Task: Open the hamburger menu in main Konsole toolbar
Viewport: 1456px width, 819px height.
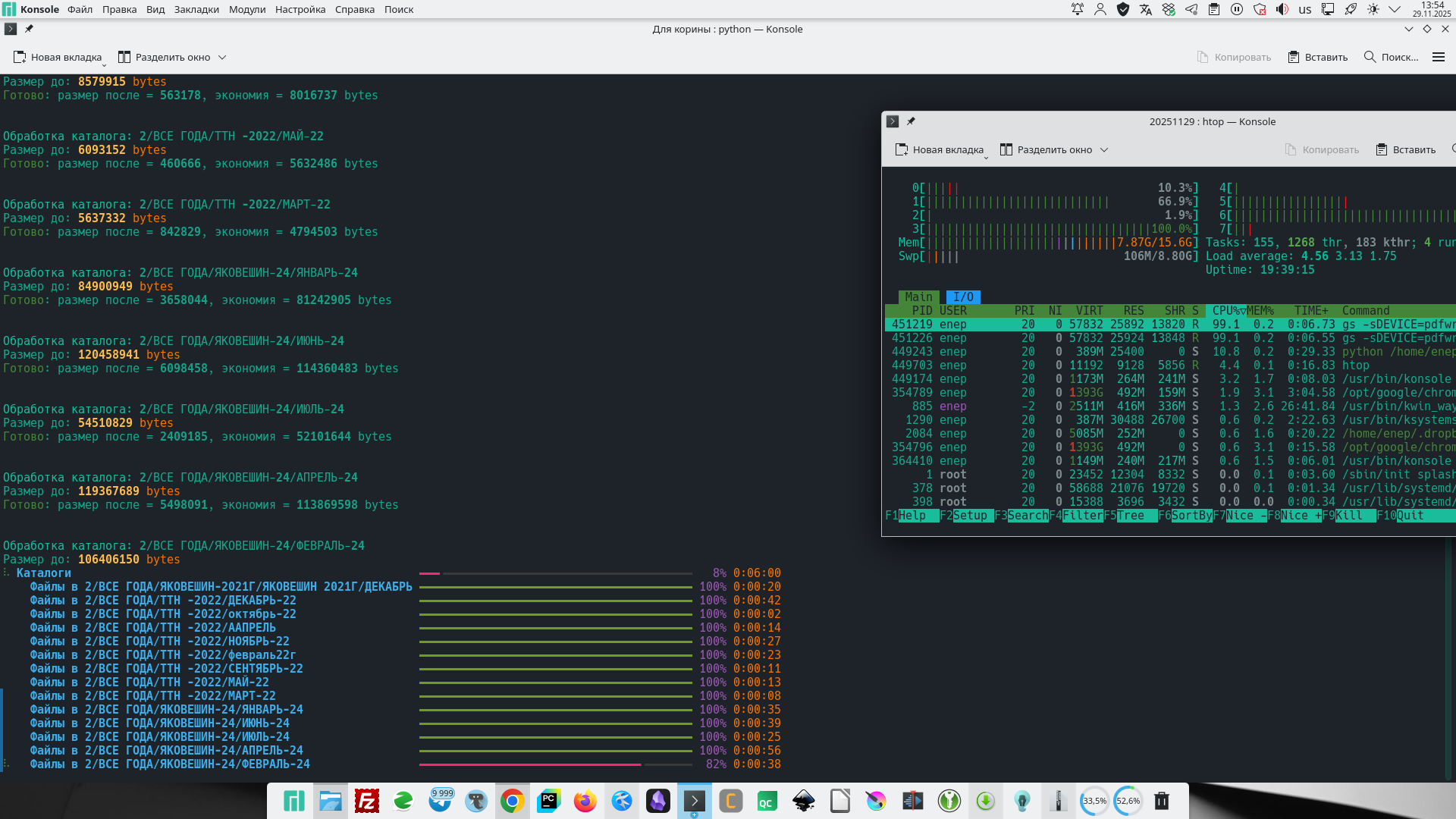Action: pyautogui.click(x=1438, y=57)
